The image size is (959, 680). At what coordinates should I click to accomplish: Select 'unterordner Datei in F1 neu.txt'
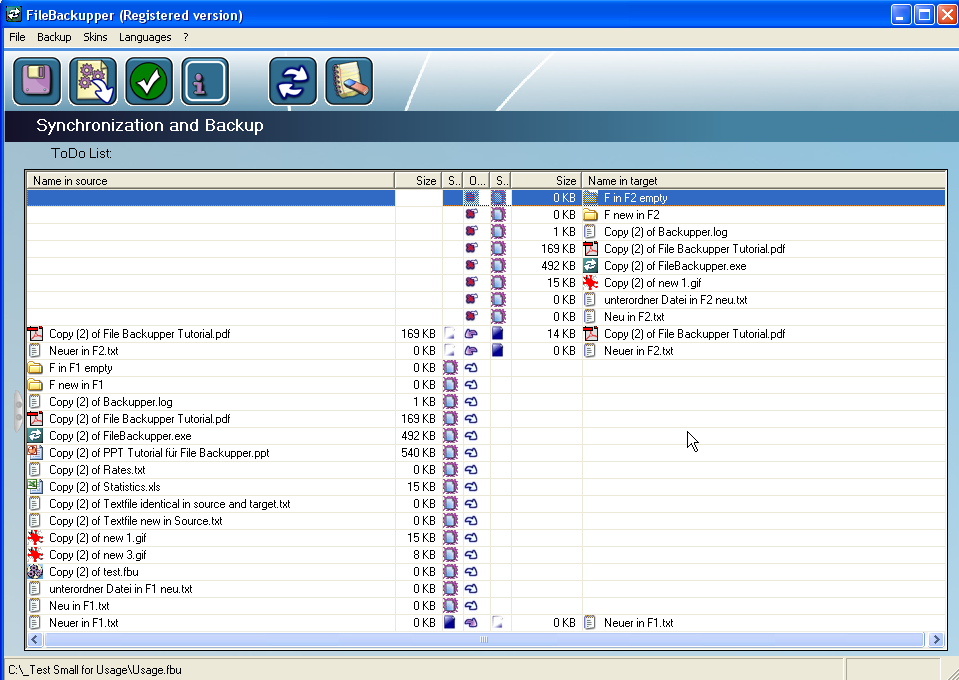pos(120,589)
